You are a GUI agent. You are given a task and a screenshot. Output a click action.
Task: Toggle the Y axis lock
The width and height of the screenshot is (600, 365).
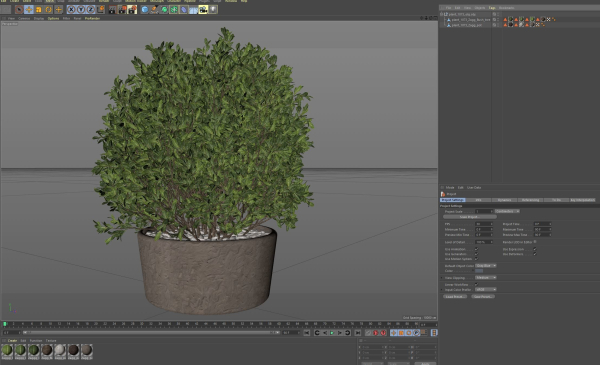tap(81, 10)
